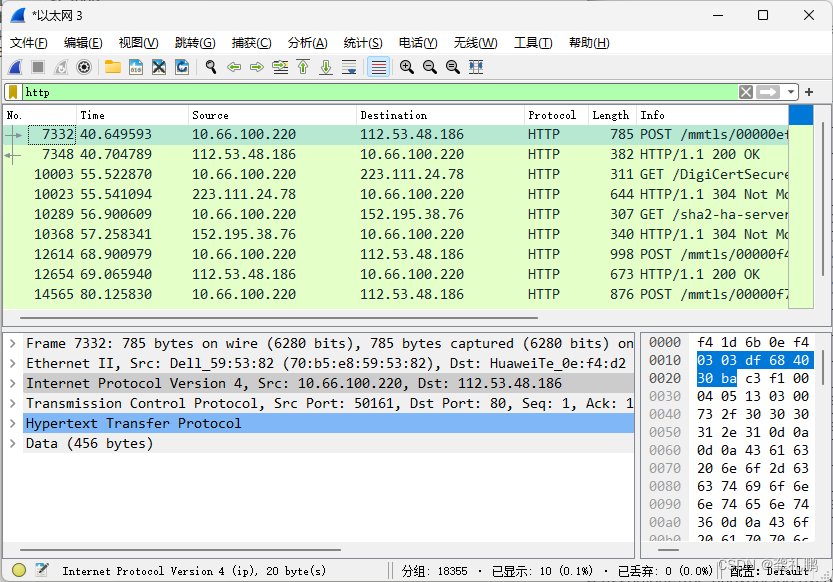This screenshot has width=833, height=582.
Task: Jump to the first packet
Action: coord(303,67)
